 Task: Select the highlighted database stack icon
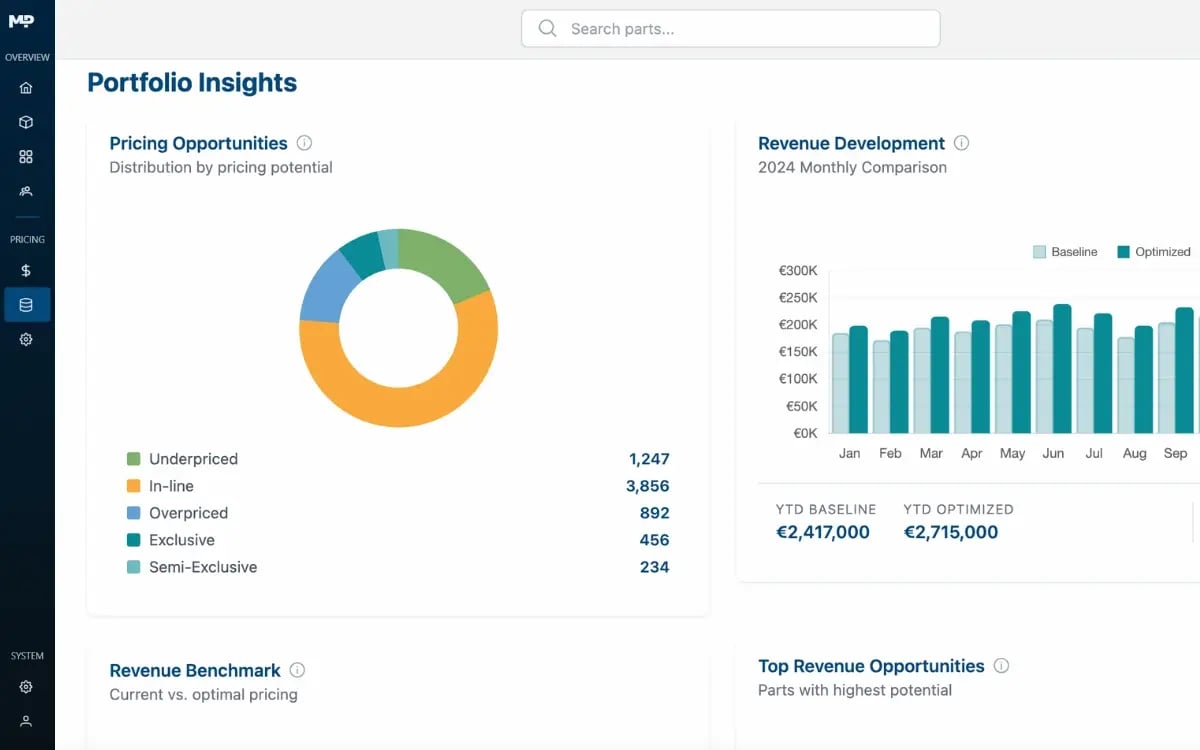[26, 305]
